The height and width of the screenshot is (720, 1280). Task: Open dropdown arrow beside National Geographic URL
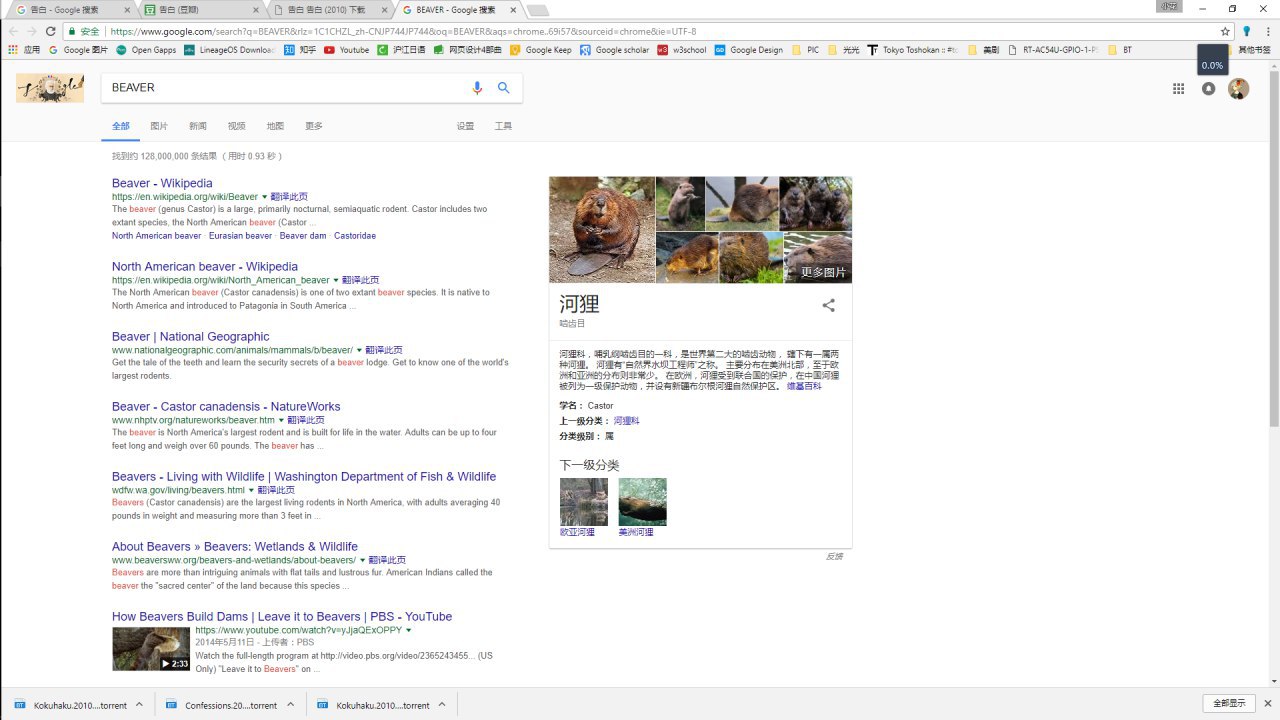click(x=359, y=351)
